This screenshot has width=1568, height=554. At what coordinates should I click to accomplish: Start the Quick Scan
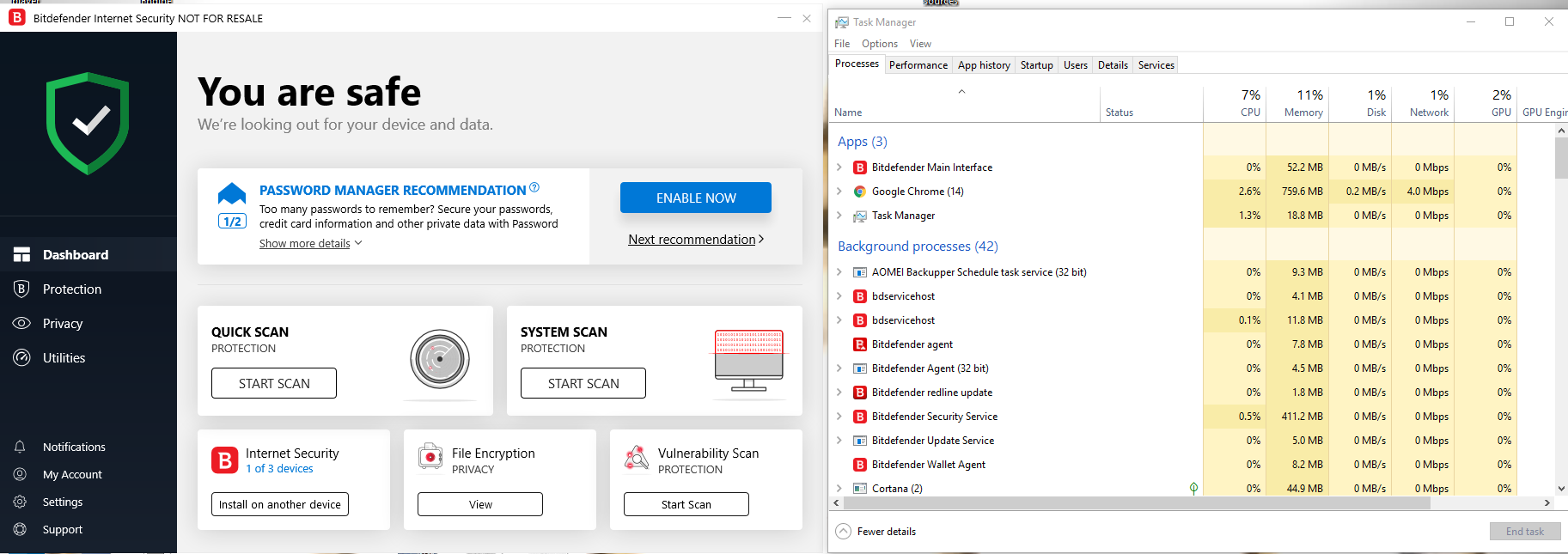[x=274, y=383]
